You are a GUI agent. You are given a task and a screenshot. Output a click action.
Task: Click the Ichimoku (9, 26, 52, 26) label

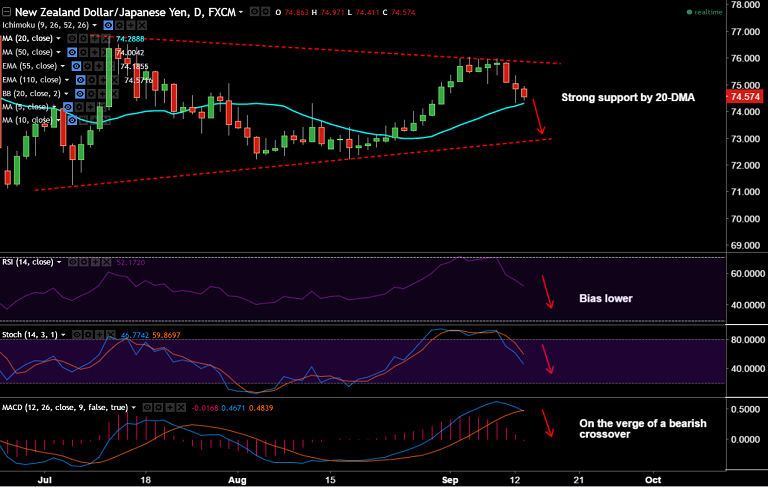pyautogui.click(x=46, y=25)
